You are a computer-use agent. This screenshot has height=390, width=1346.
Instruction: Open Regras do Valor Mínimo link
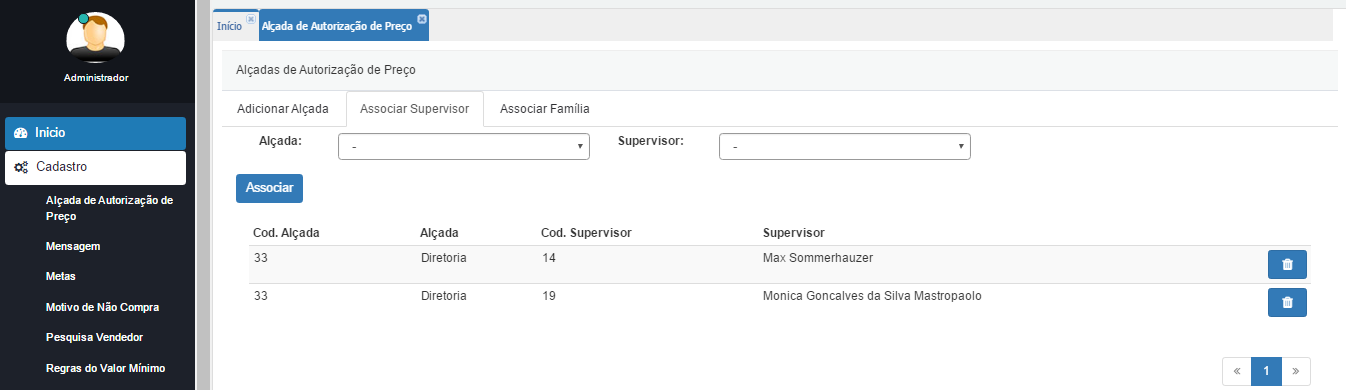[105, 368]
